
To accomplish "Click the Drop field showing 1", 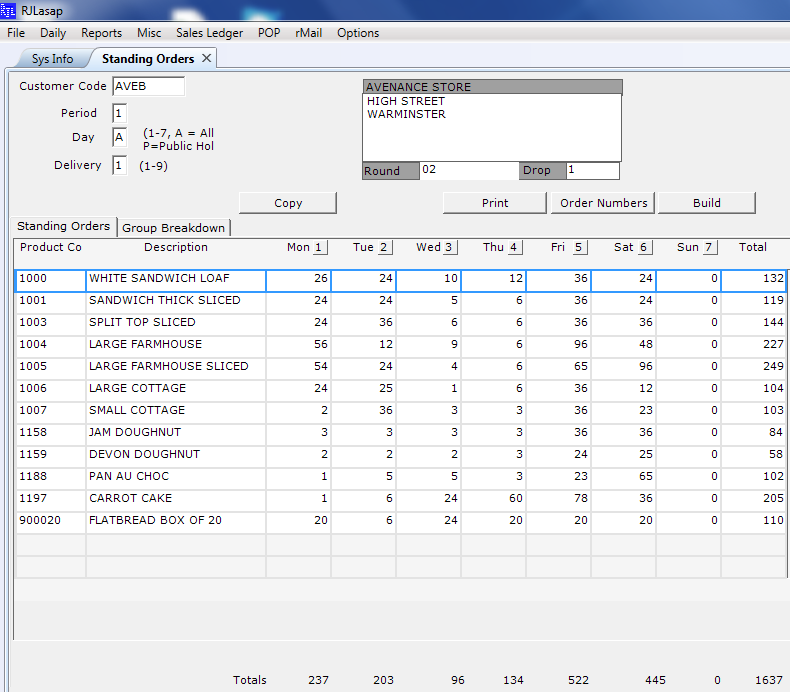I will [592, 170].
